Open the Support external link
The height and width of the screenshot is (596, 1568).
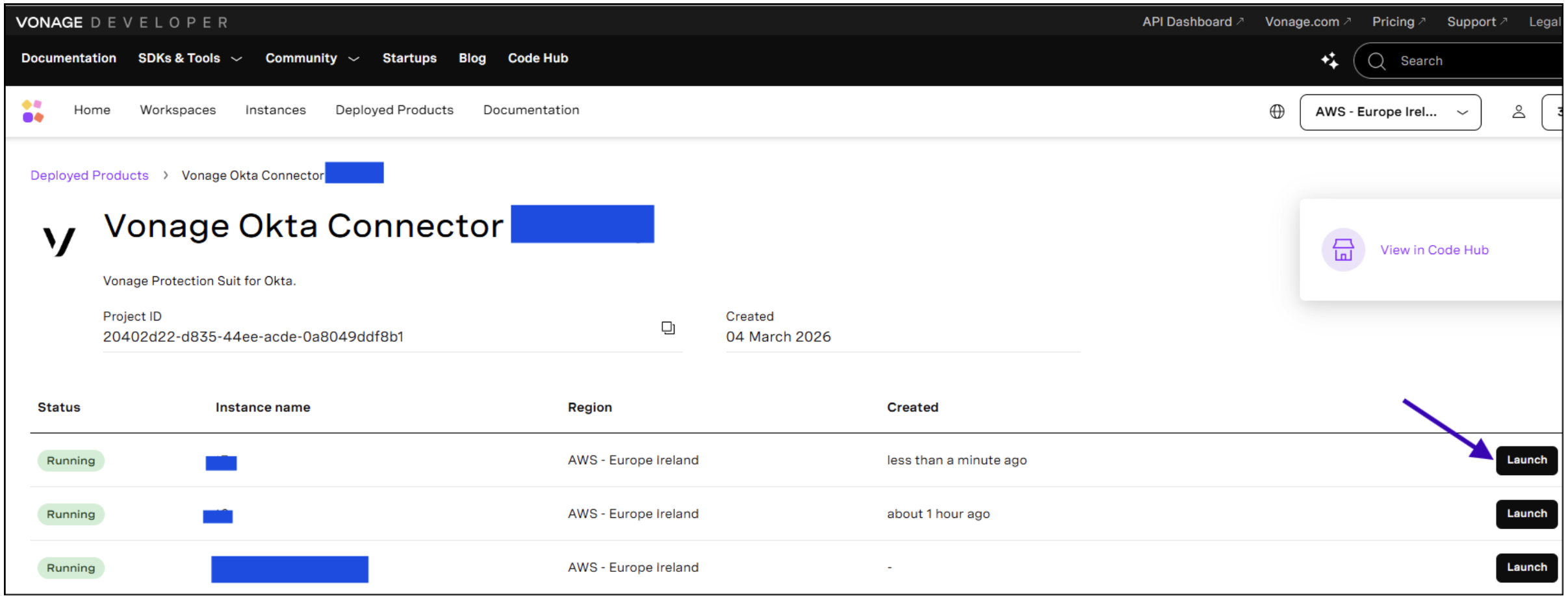tap(1478, 22)
